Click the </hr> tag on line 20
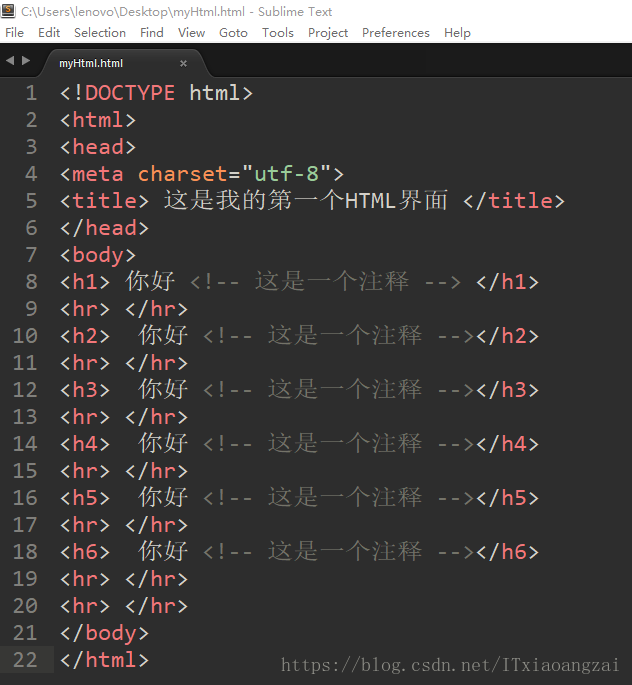The height and width of the screenshot is (685, 632). click(156, 606)
